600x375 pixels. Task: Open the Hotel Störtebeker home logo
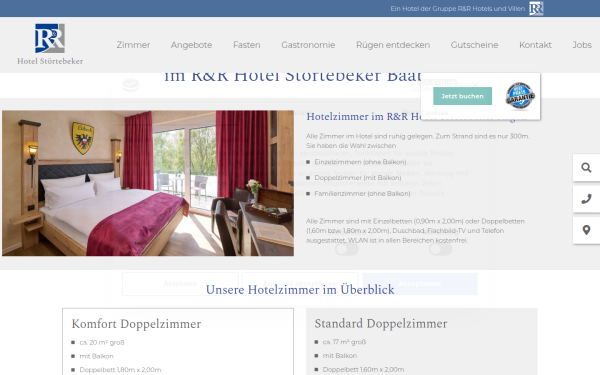click(50, 44)
